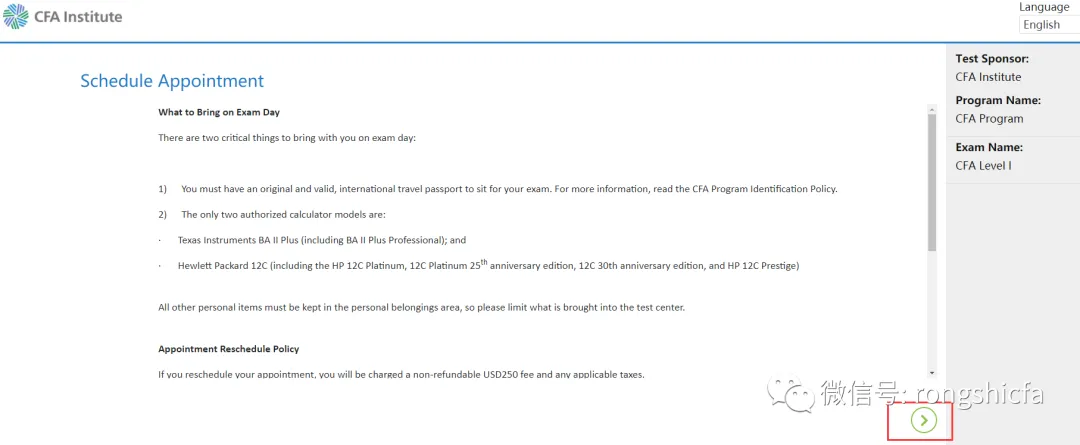Image resolution: width=1080 pixels, height=445 pixels.
Task: Click the Language label above the dropdown
Action: (x=1044, y=7)
